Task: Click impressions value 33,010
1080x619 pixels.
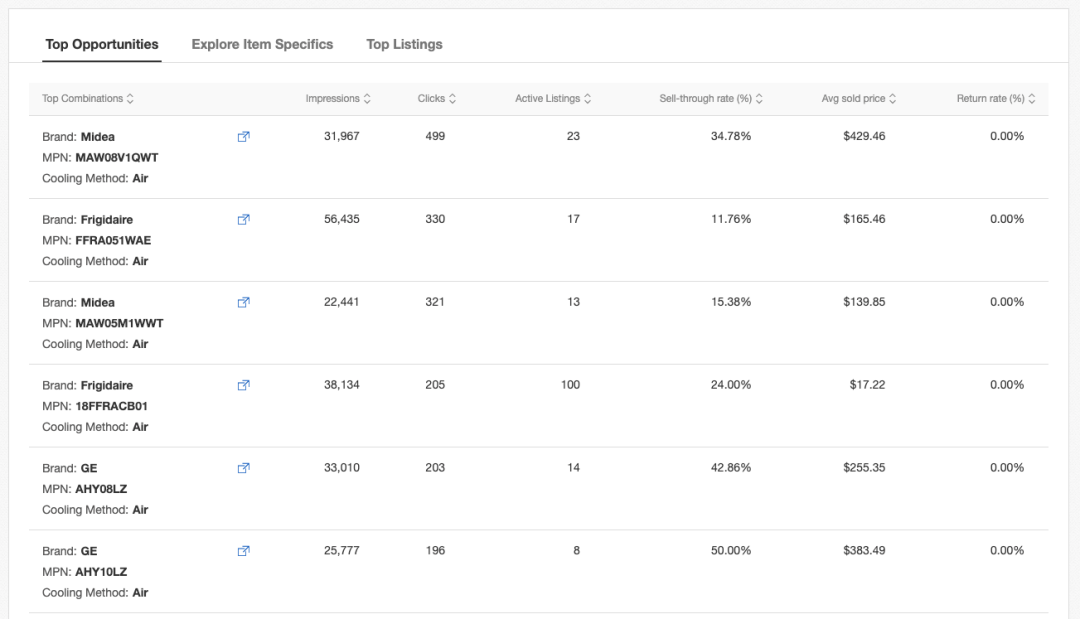Action: point(342,468)
